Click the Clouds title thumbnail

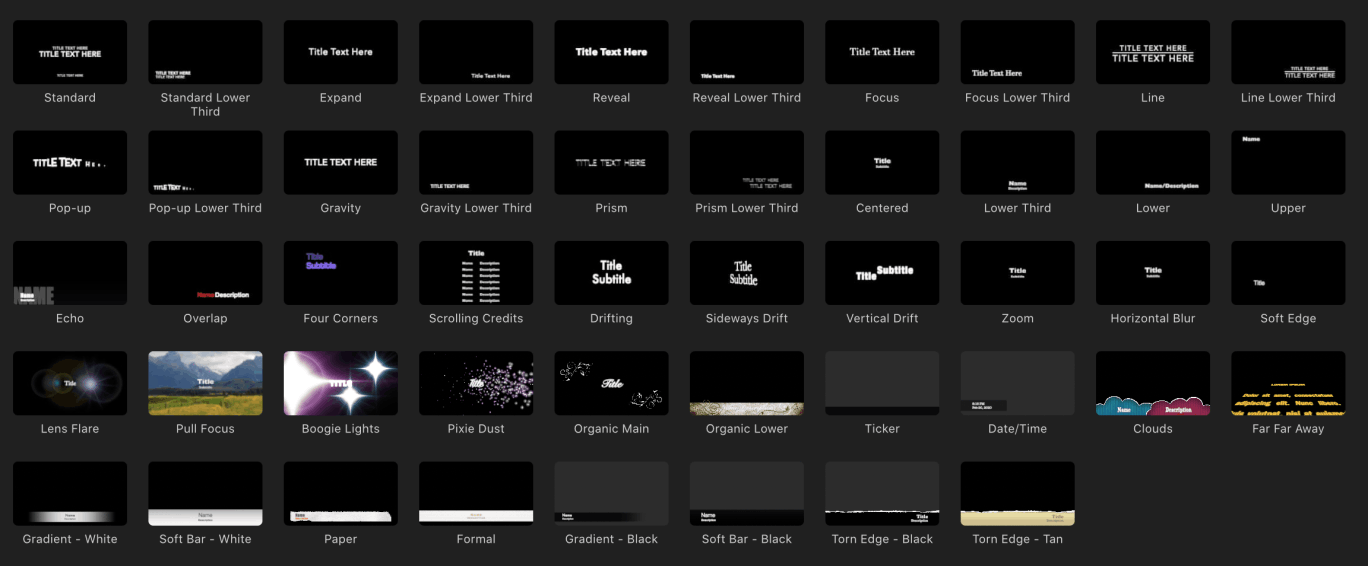[1153, 383]
